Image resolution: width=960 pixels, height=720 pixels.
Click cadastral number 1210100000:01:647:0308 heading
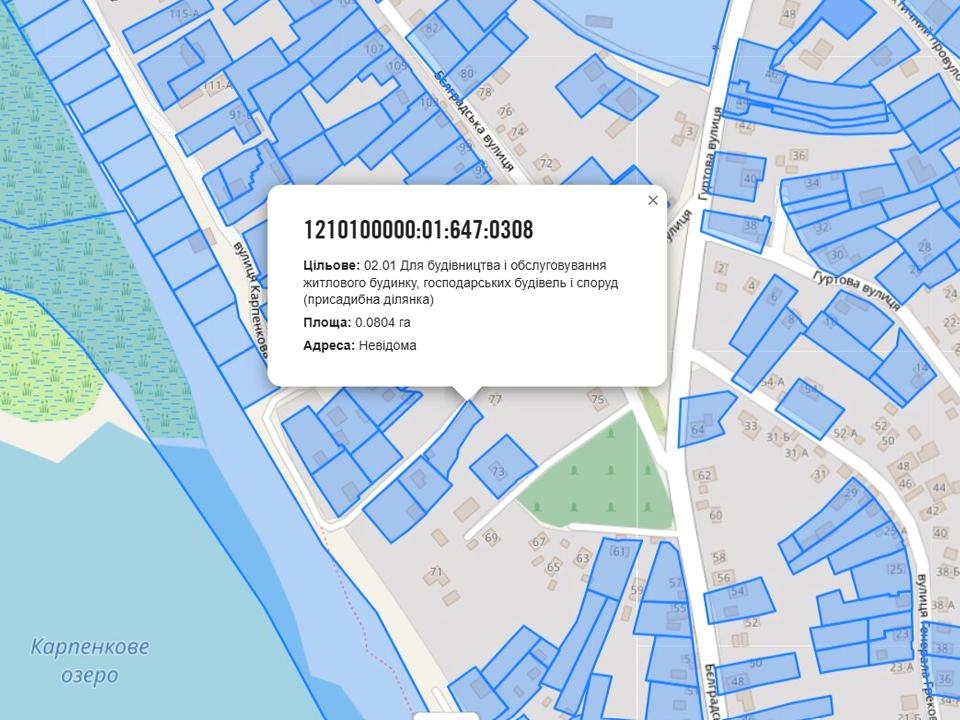(418, 230)
